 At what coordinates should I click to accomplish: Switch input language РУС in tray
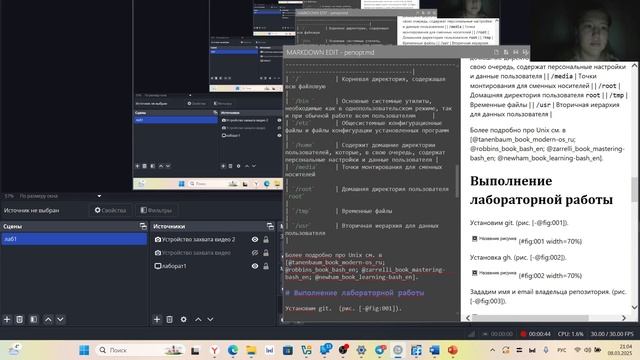click(562, 350)
